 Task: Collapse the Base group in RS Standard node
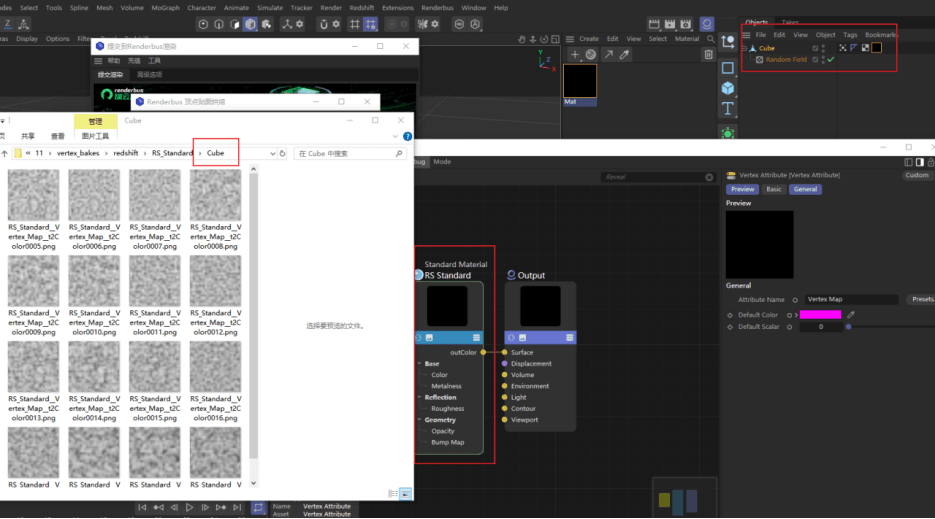(x=420, y=363)
